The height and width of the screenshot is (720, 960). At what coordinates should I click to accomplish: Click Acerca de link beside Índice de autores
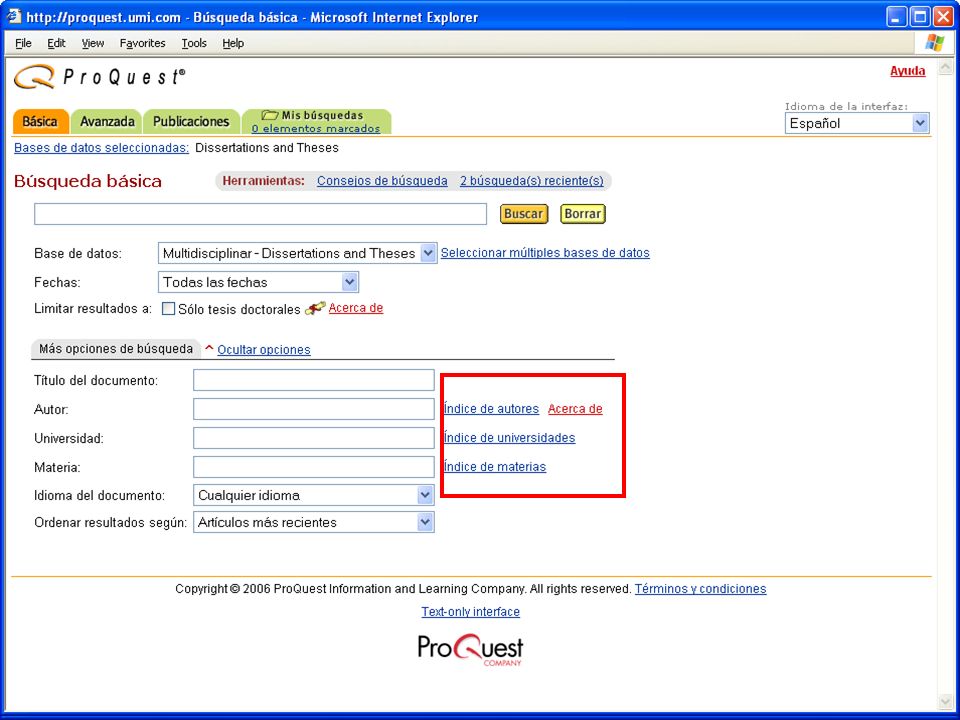coord(575,408)
